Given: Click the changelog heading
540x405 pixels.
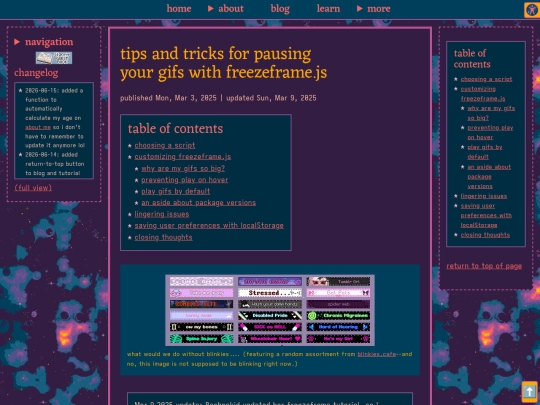Looking at the screenshot, I should coord(36,73).
